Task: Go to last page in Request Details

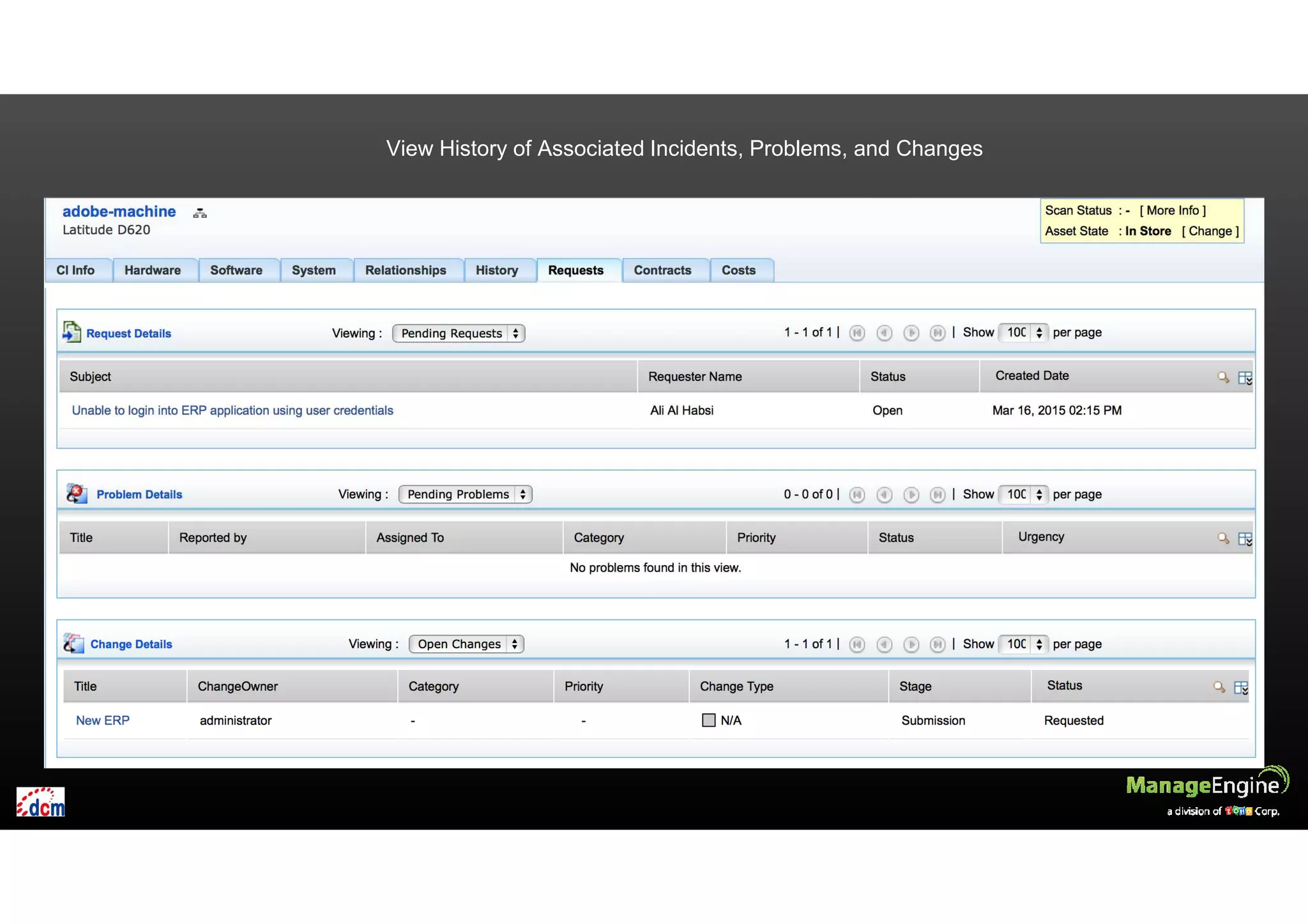Action: [938, 333]
